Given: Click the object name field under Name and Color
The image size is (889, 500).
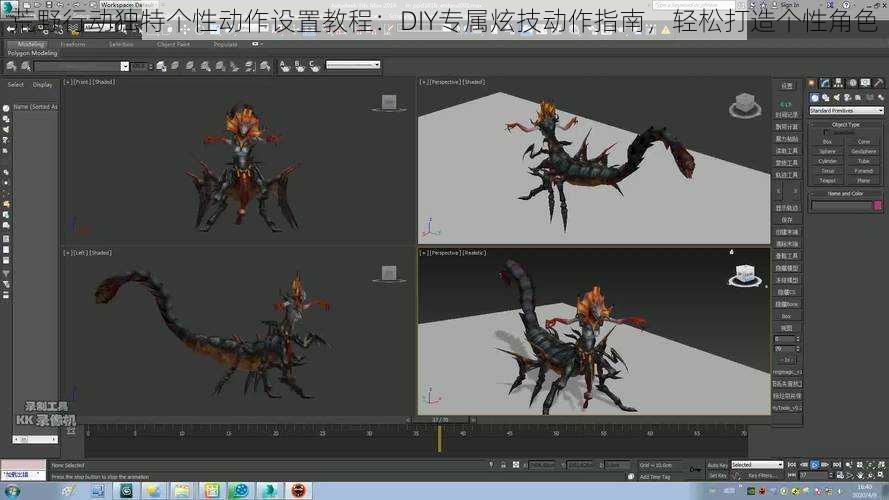Looking at the screenshot, I should [842, 205].
